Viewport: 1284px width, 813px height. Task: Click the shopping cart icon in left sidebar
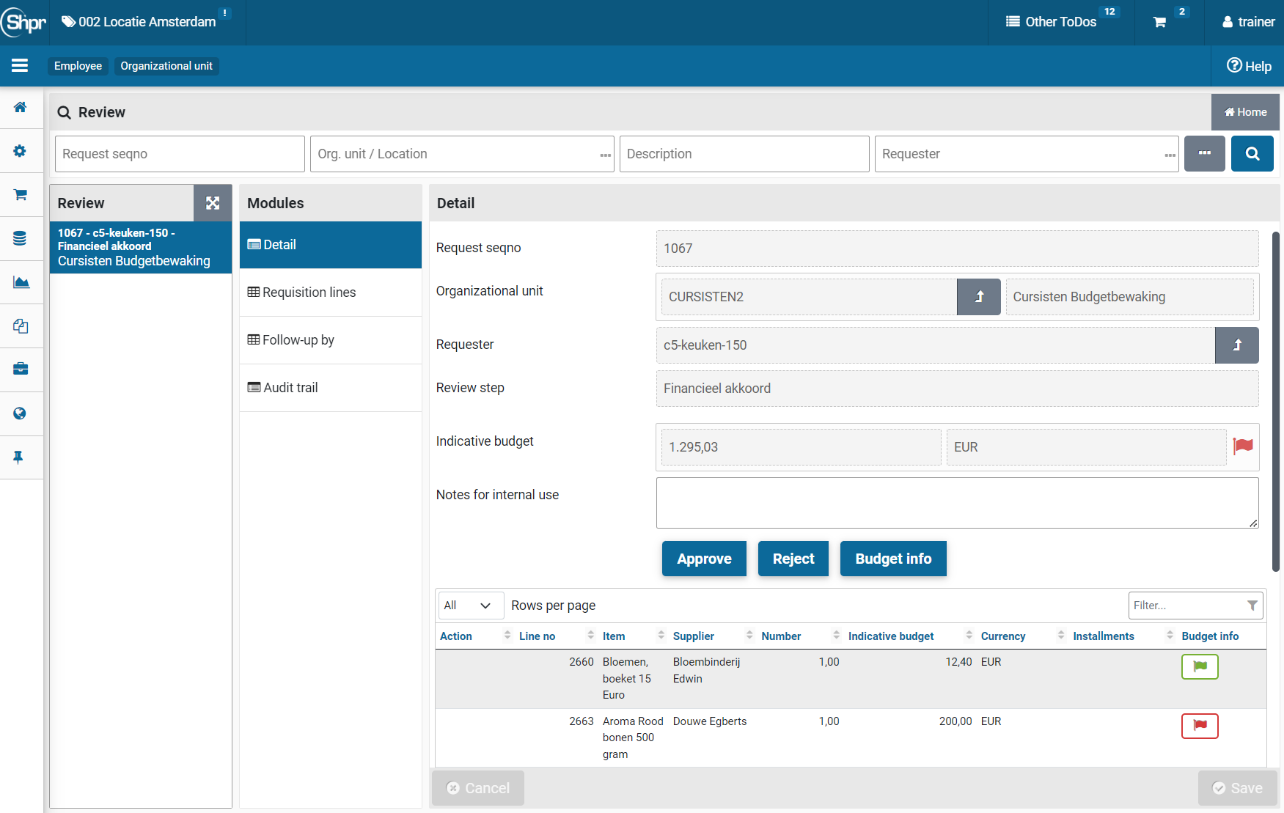pyautogui.click(x=20, y=195)
